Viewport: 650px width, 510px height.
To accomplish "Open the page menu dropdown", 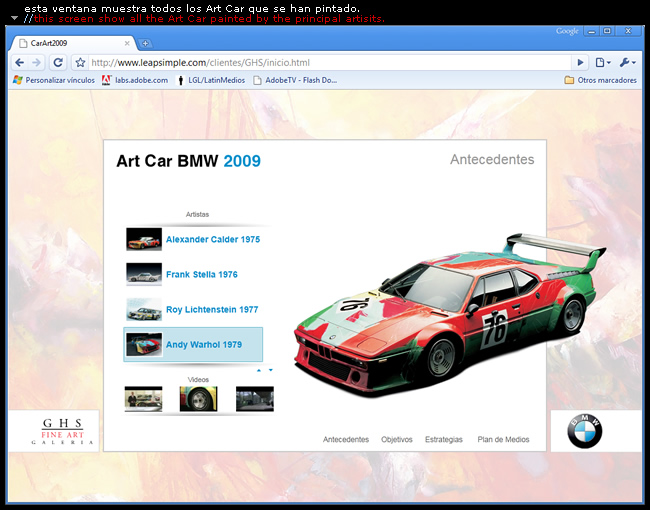I will 603,62.
